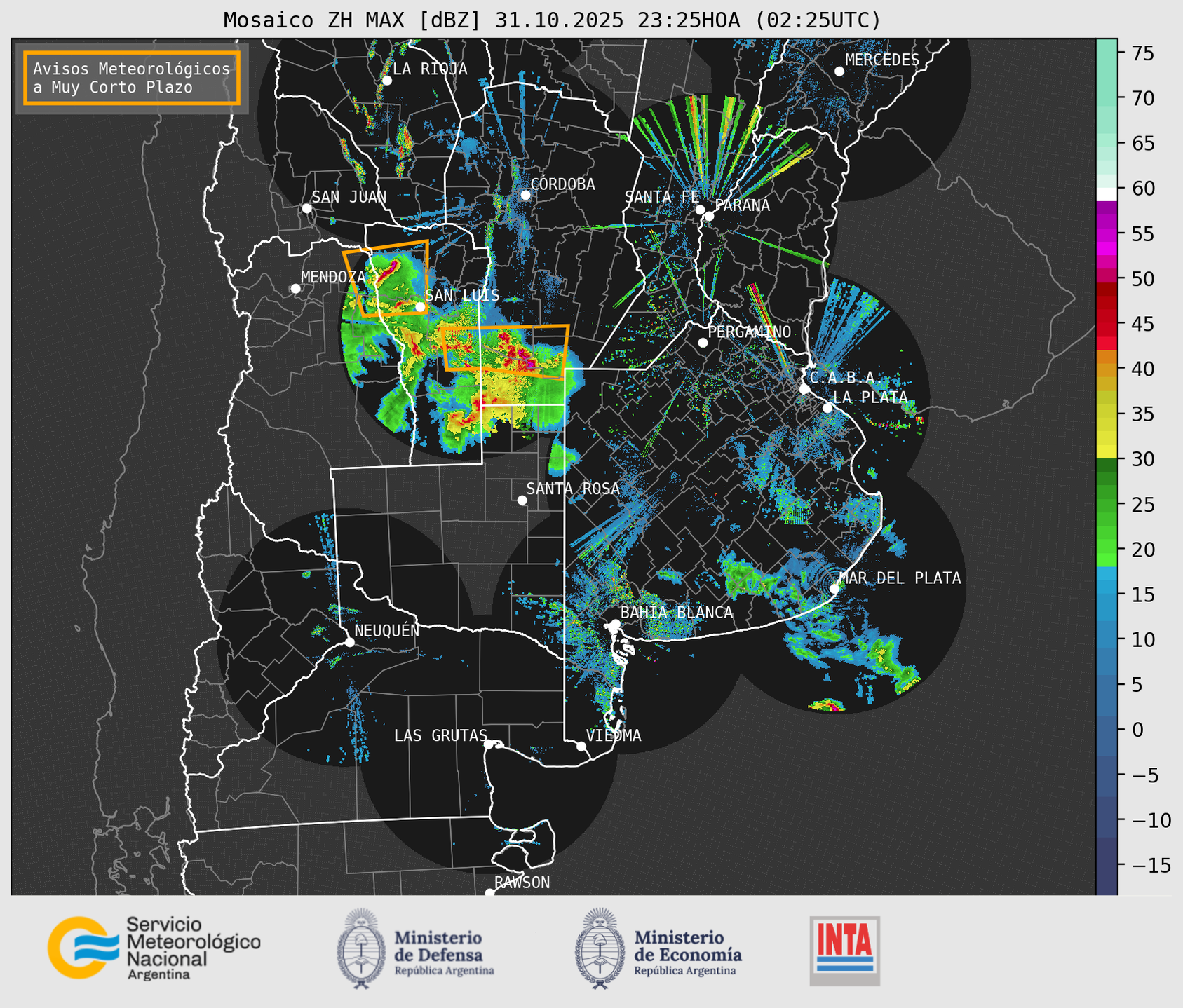
Task: Click the Santa Rosa city marker
Action: pyautogui.click(x=522, y=500)
